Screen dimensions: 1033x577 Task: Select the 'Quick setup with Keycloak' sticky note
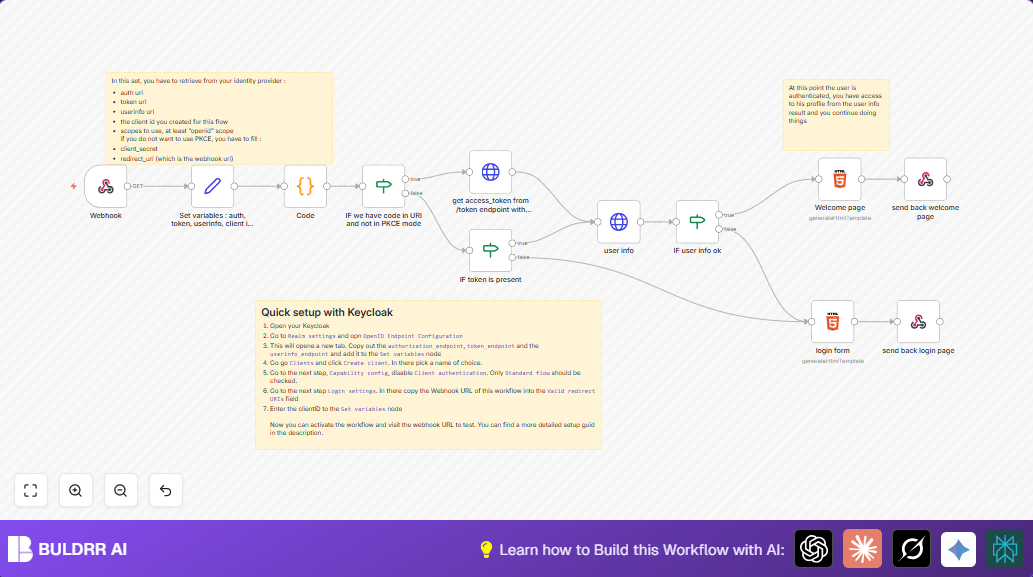pos(428,375)
